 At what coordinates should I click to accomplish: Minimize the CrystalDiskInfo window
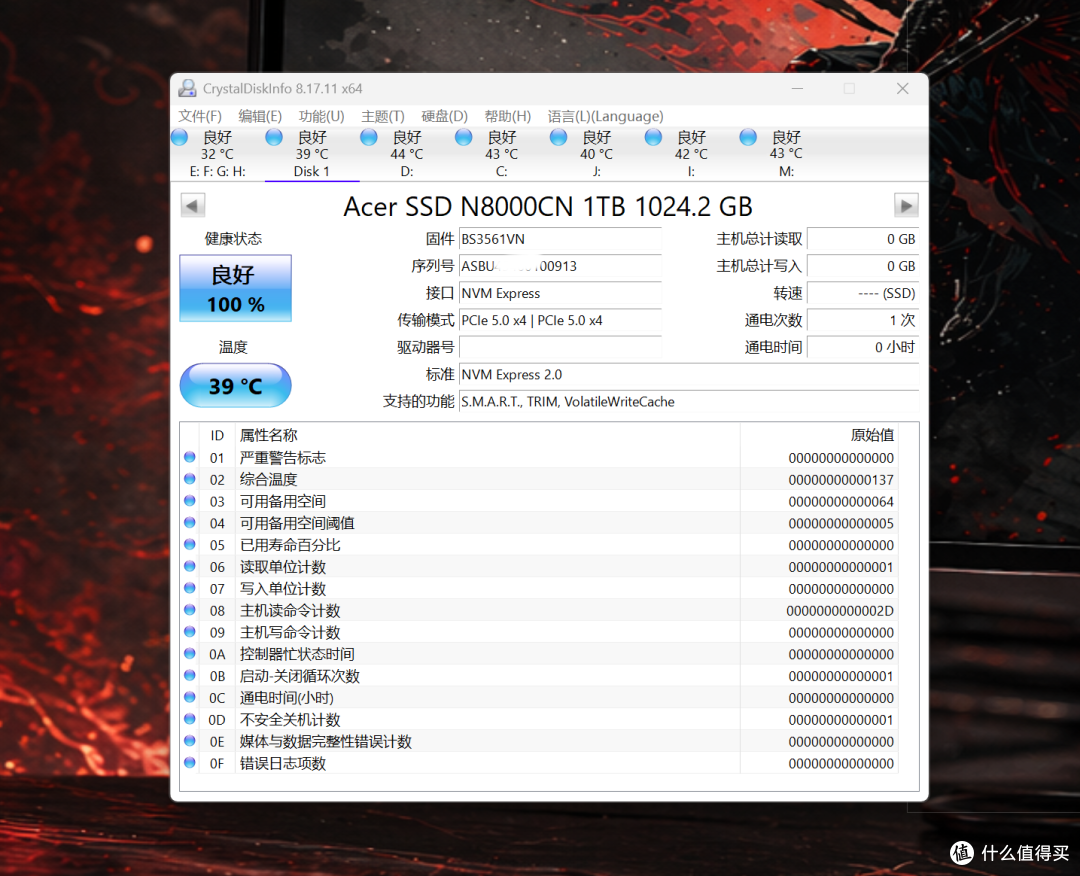pyautogui.click(x=798, y=88)
